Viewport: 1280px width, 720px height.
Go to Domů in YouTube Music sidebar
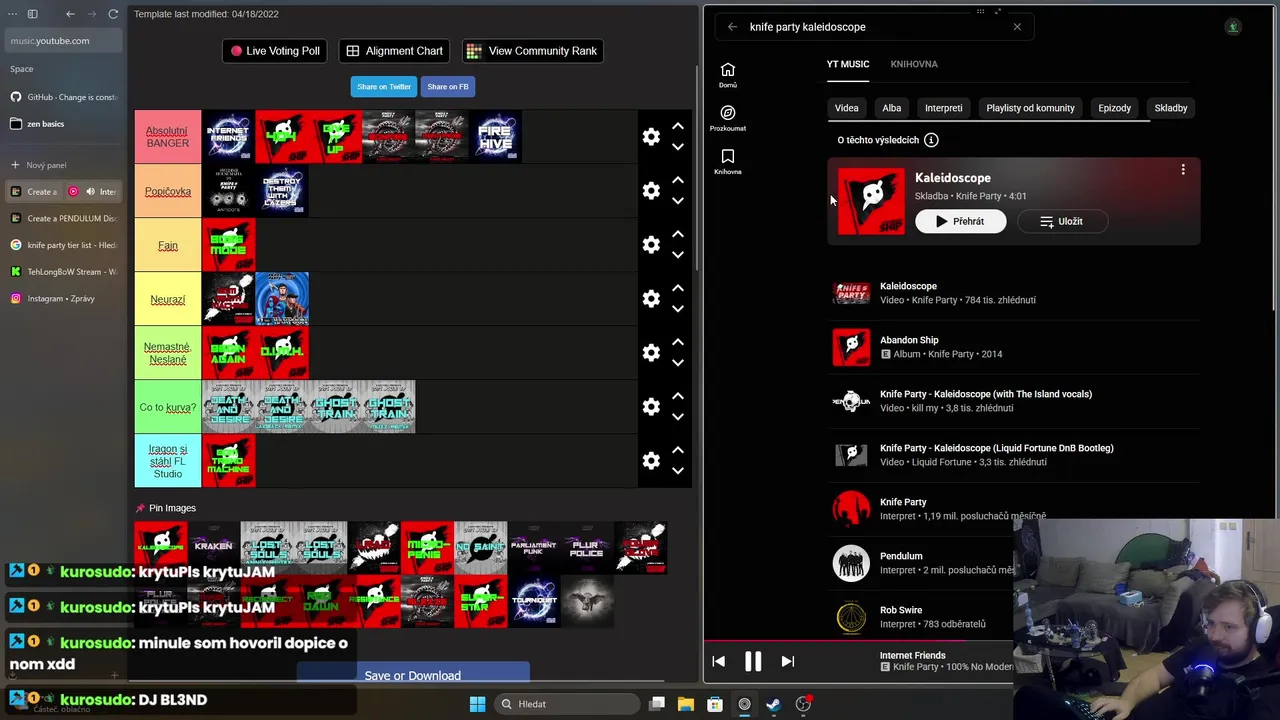[728, 74]
